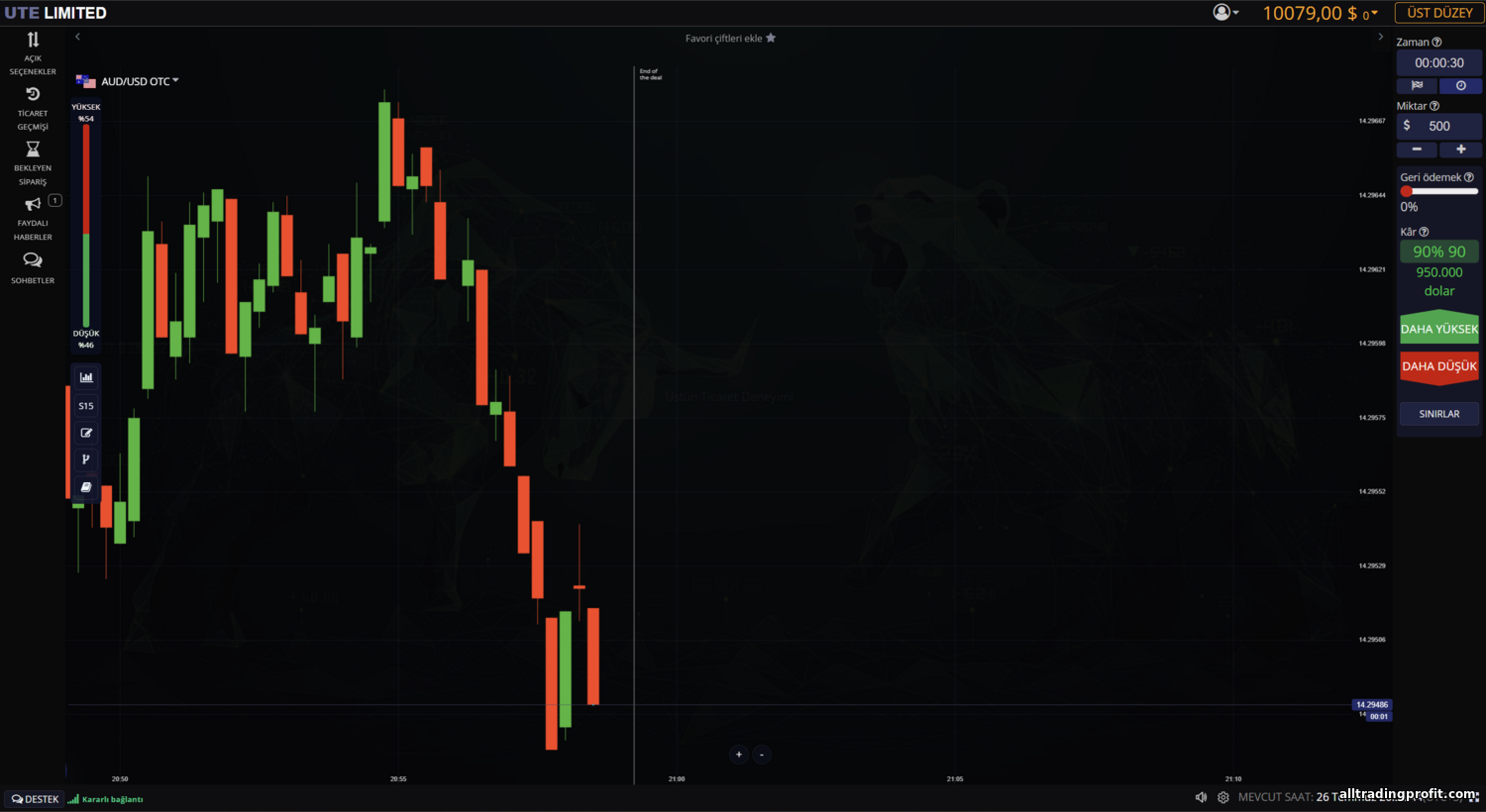Open Bekleyen Sipariş pending orders
The width and height of the screenshot is (1486, 812).
pyautogui.click(x=33, y=162)
